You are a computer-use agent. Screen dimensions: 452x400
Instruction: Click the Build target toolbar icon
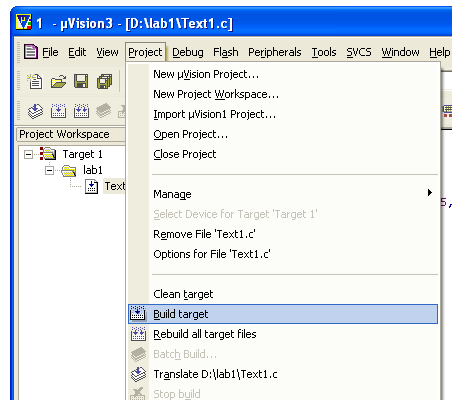pos(58,111)
